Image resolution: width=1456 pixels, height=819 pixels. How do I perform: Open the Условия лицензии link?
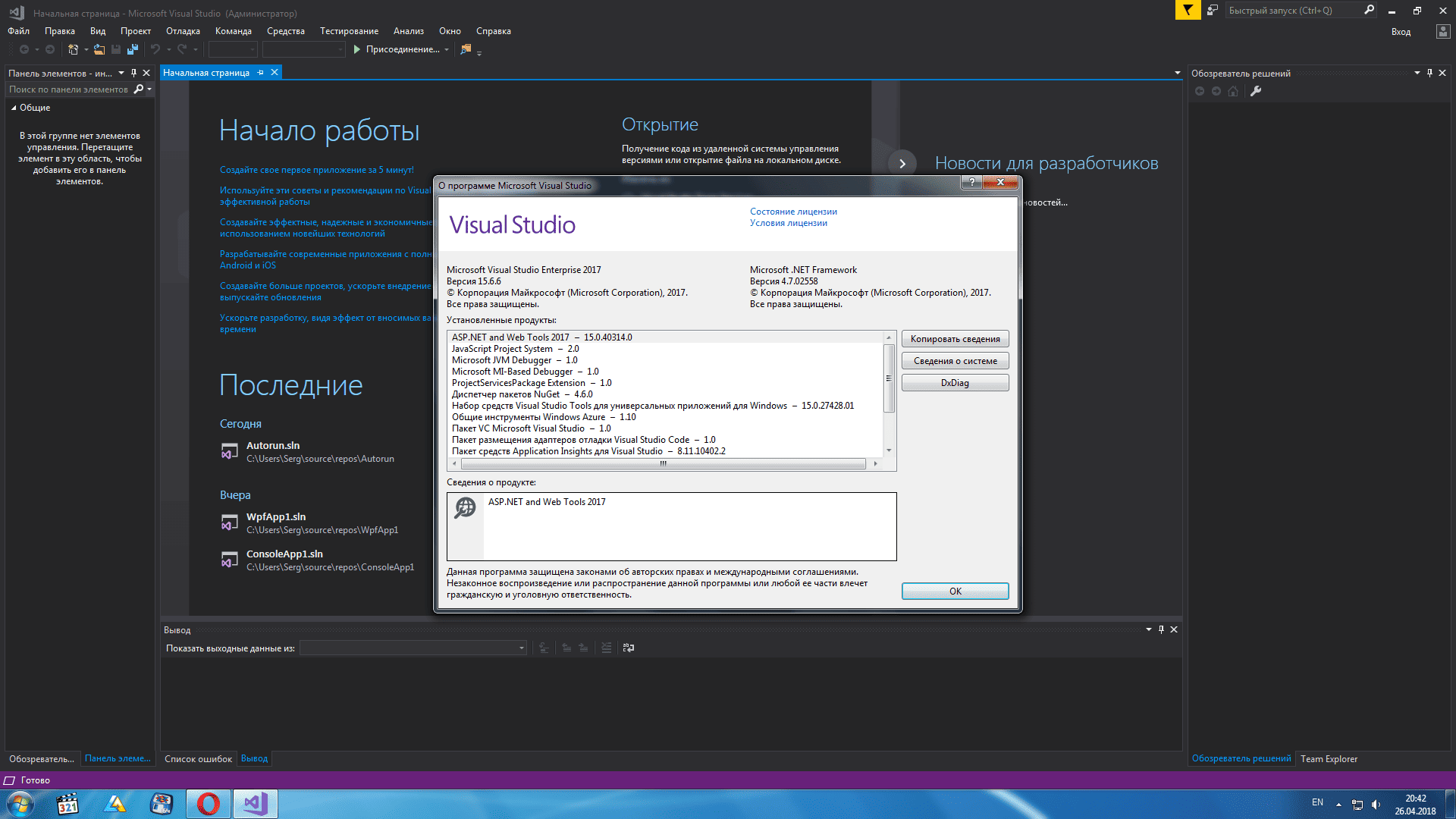coord(788,223)
